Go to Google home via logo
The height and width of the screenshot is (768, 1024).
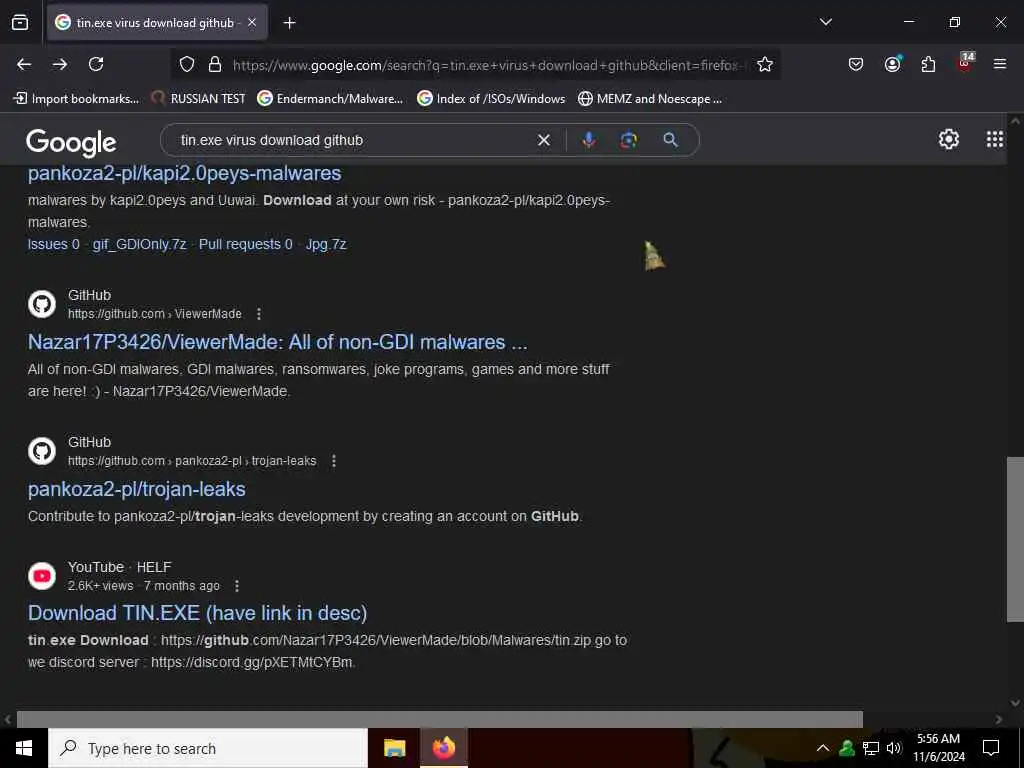point(71,142)
